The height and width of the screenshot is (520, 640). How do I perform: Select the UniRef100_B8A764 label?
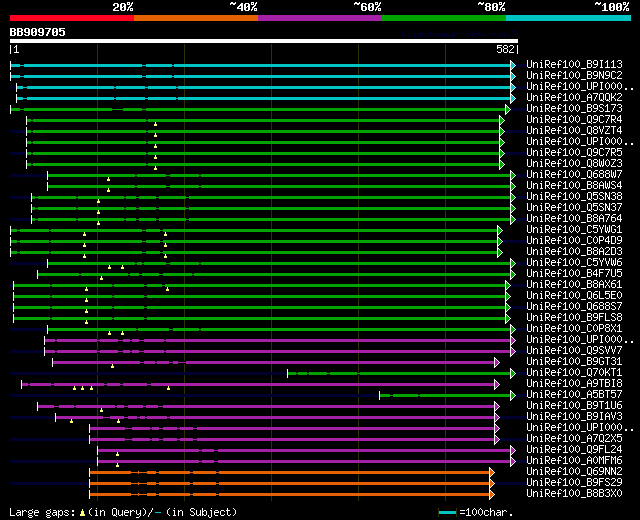click(x=574, y=218)
